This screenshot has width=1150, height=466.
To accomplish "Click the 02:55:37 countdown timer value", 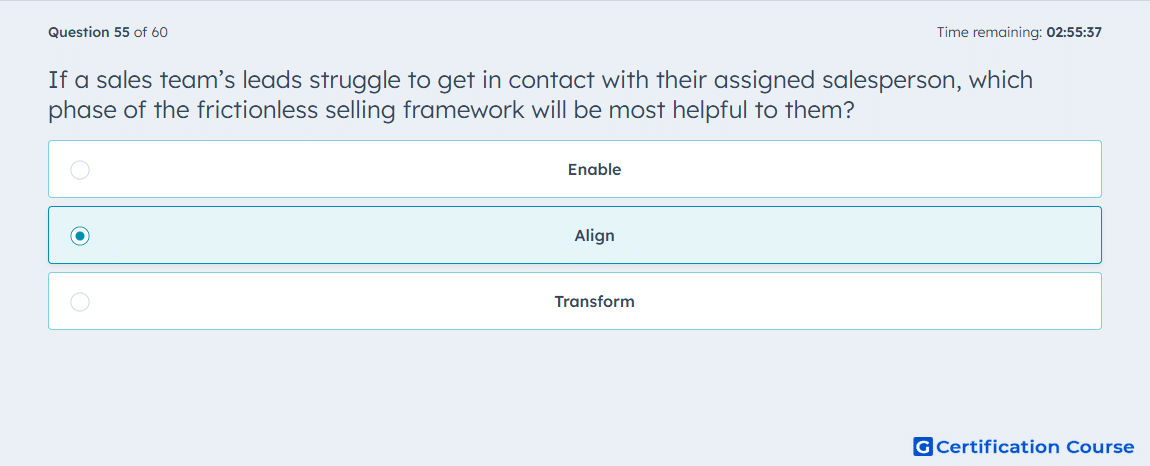I will coord(1074,32).
